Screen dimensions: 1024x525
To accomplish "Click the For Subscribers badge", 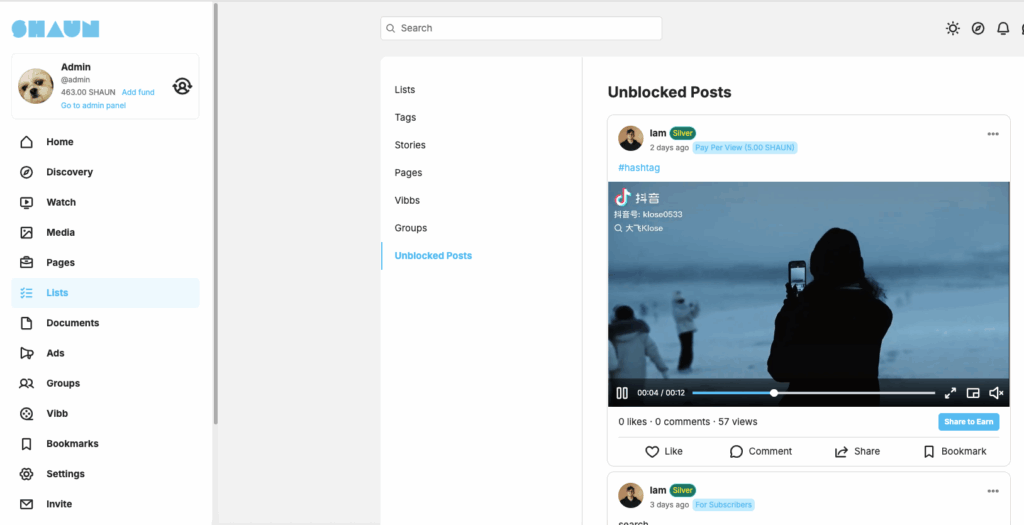I will 723,505.
